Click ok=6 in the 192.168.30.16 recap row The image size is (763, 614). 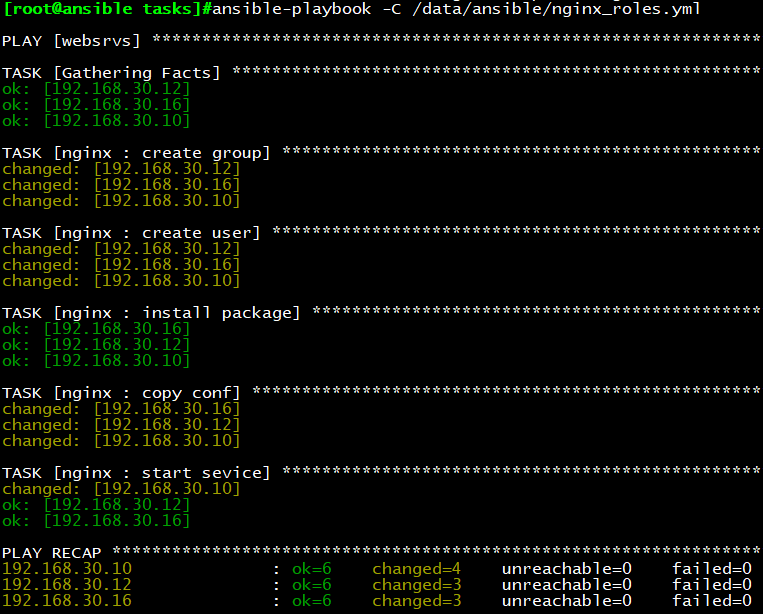[x=312, y=601]
